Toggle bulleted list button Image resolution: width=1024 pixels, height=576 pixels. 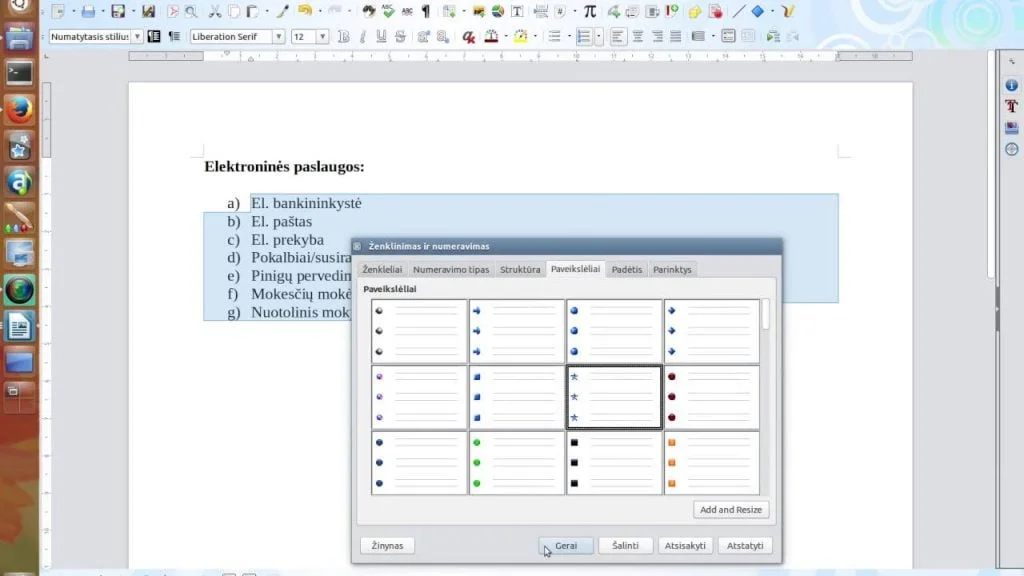[x=554, y=37]
